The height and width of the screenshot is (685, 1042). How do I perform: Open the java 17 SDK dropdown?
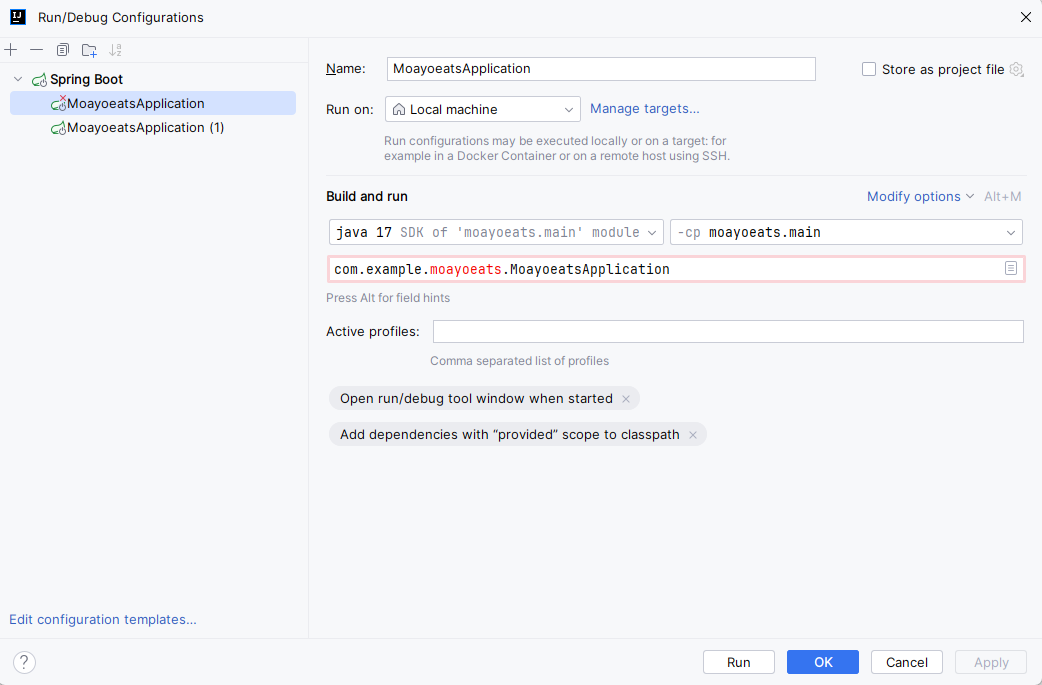coord(496,233)
